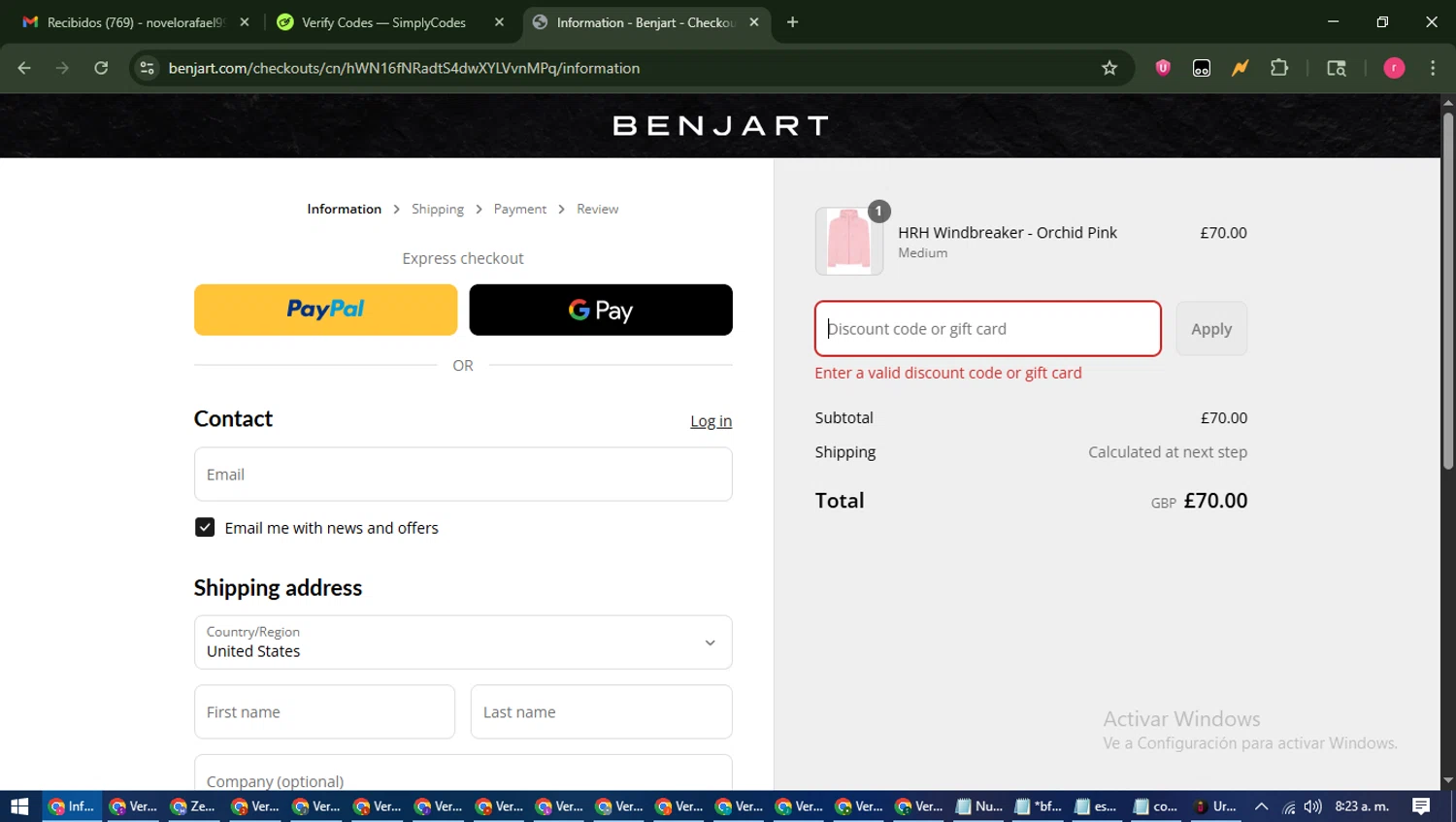Click the HRH Windbreaker product thumbnail
The width and height of the screenshot is (1456, 822).
point(849,241)
